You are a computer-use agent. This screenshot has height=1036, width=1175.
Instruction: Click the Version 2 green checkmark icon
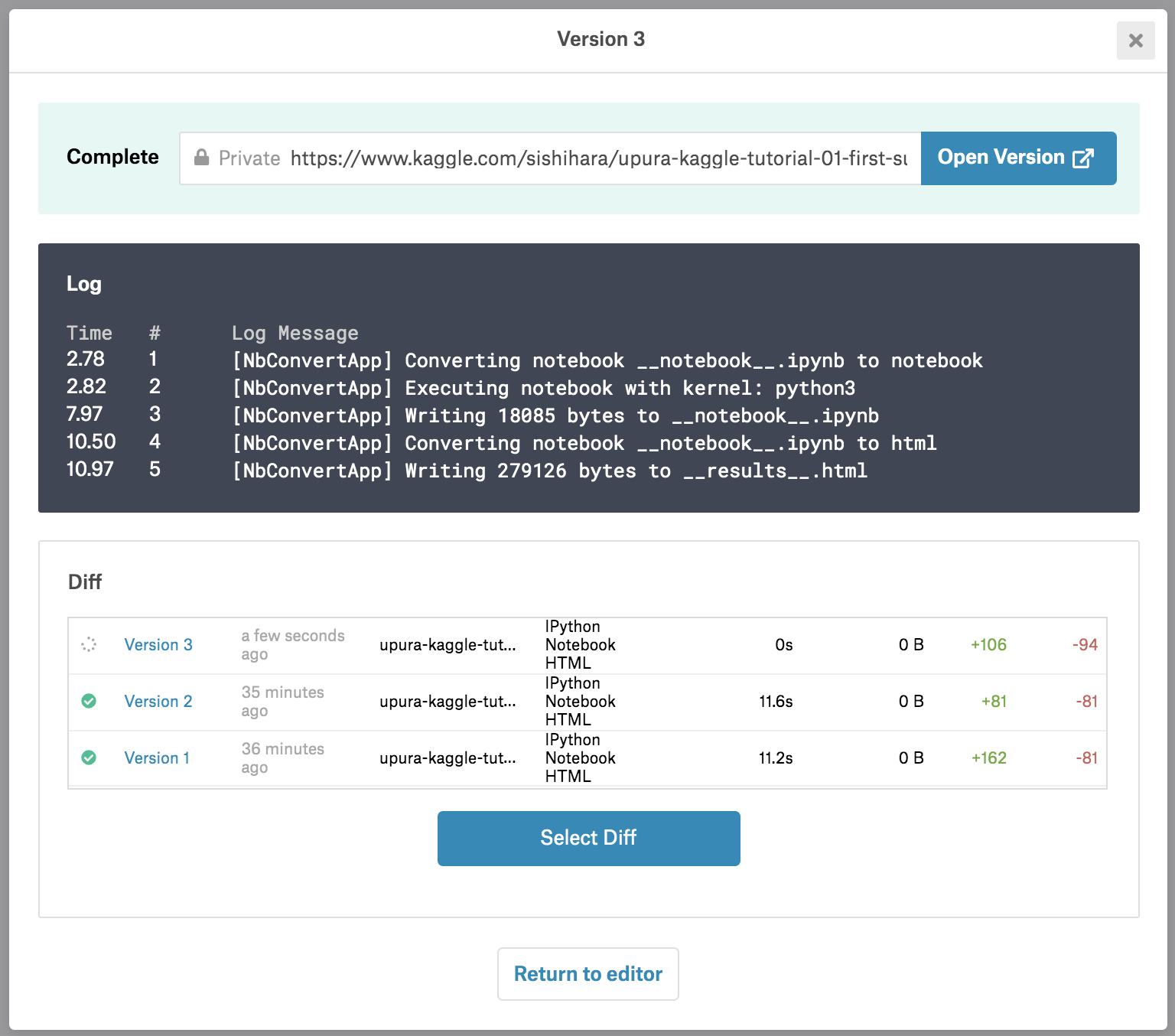point(89,701)
